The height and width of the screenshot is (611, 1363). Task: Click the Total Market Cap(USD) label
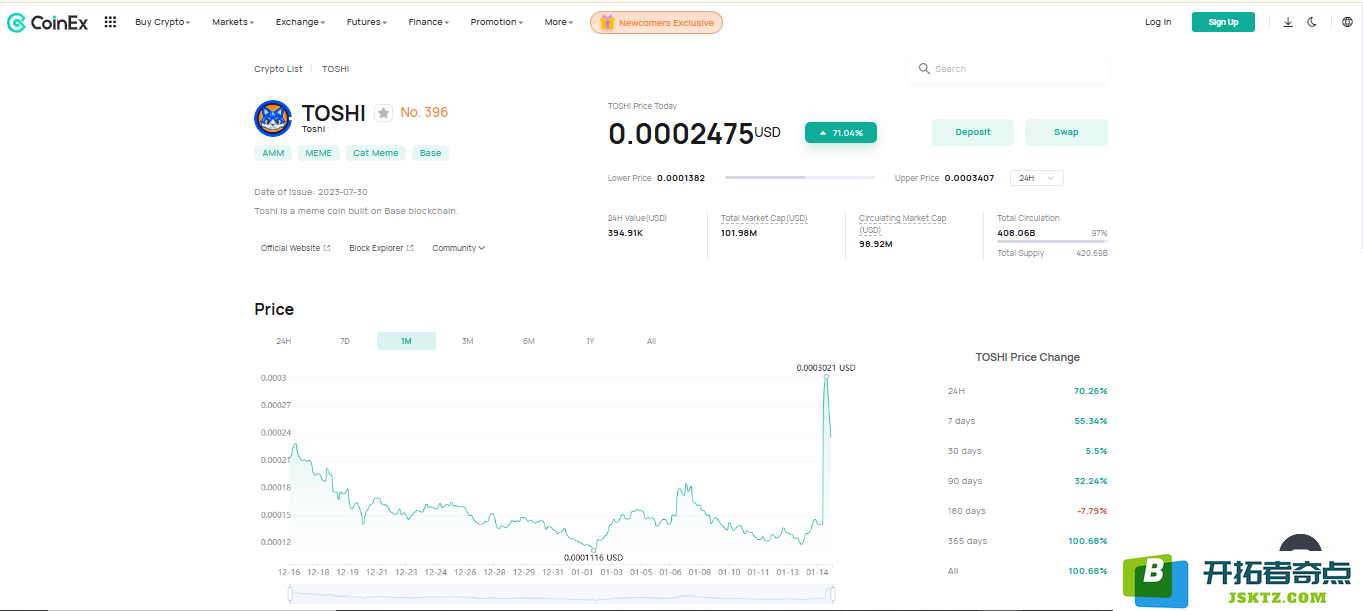(x=764, y=218)
